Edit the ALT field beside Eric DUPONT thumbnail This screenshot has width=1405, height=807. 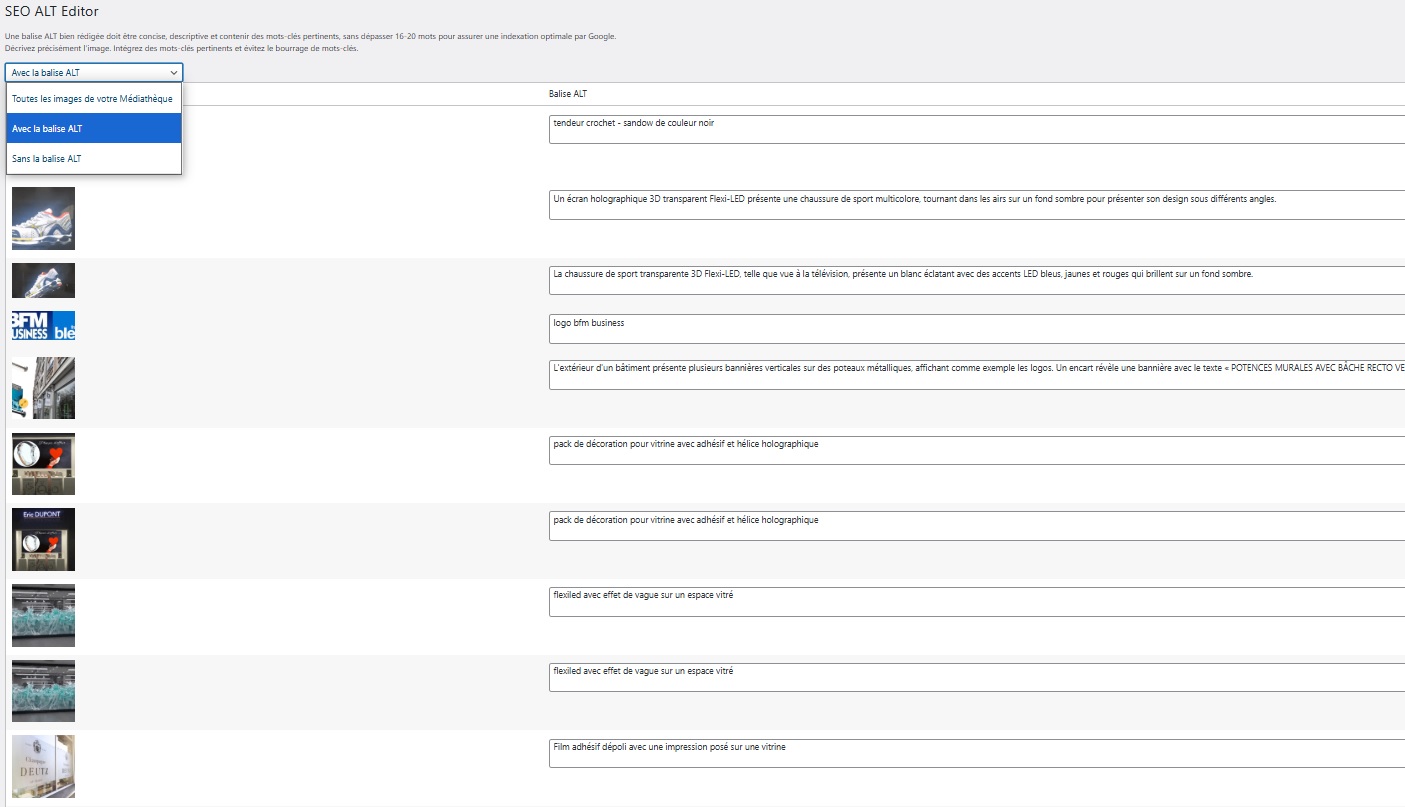975,526
